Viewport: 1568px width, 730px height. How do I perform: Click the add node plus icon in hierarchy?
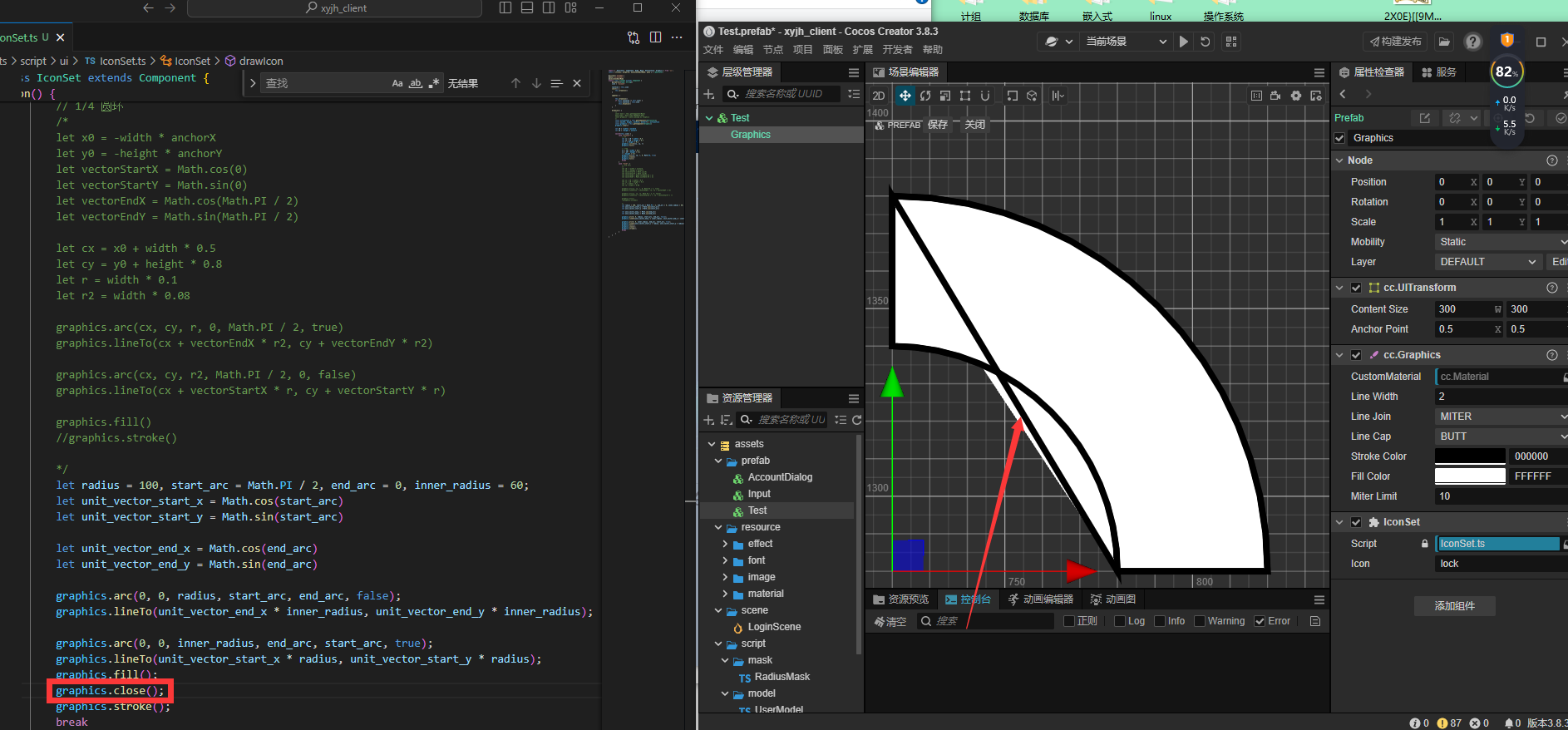(709, 94)
